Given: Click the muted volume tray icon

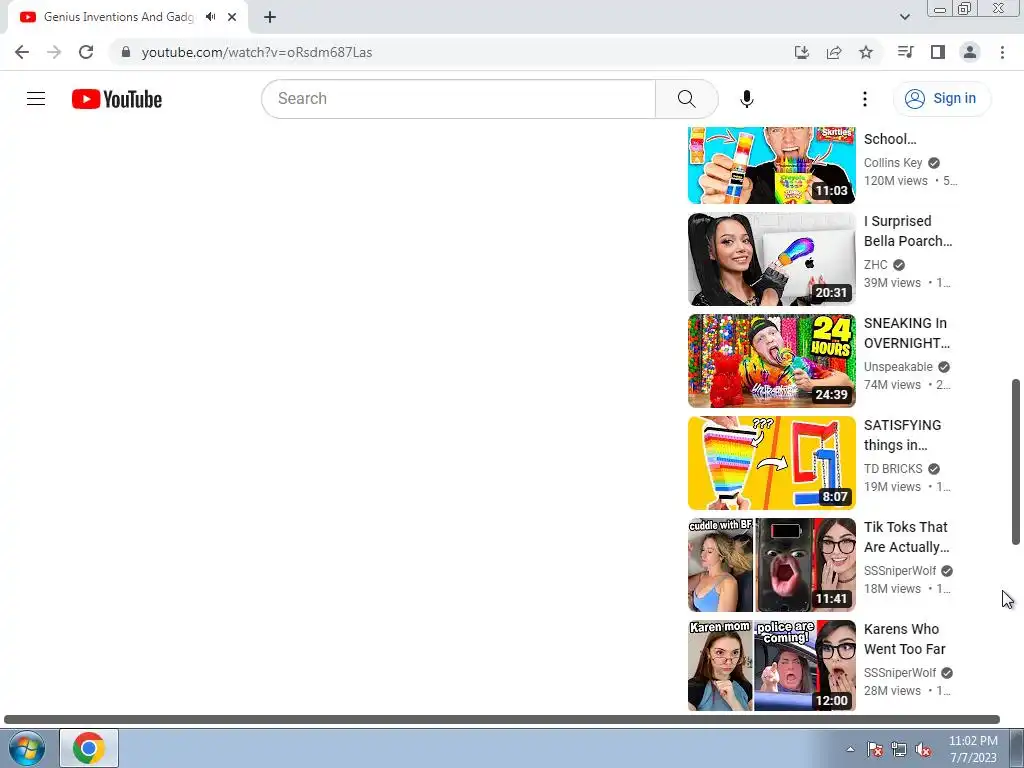Looking at the screenshot, I should point(923,749).
